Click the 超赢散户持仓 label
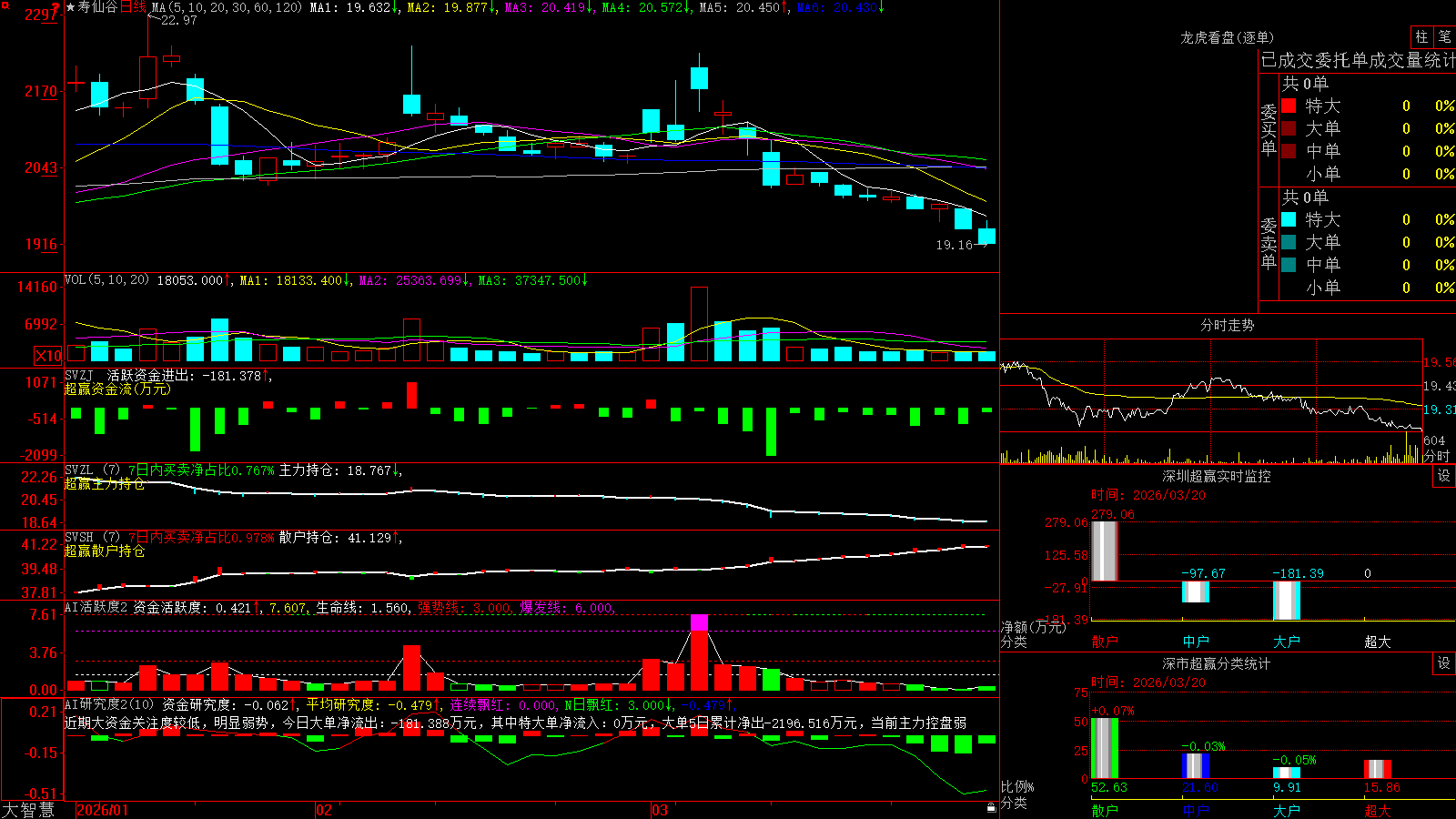Image resolution: width=1456 pixels, height=819 pixels. click(105, 551)
